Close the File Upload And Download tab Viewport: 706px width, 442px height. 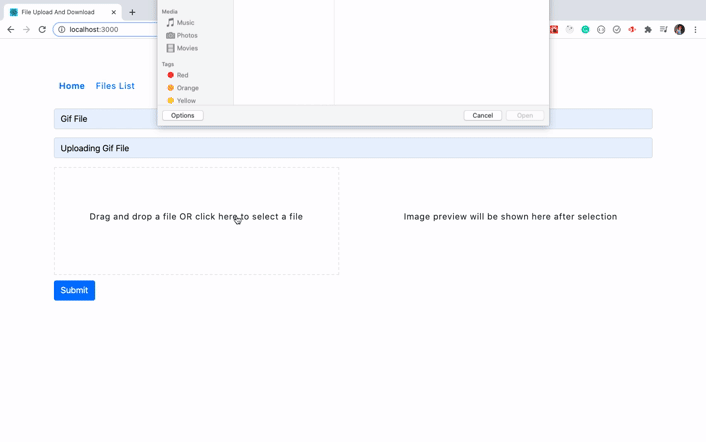(x=113, y=12)
